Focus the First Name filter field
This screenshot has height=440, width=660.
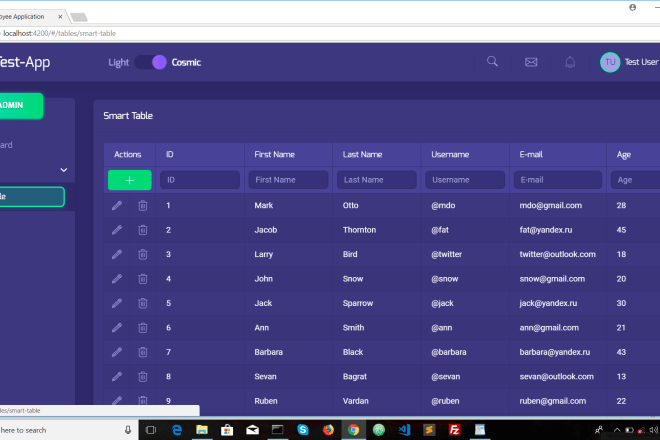288,180
